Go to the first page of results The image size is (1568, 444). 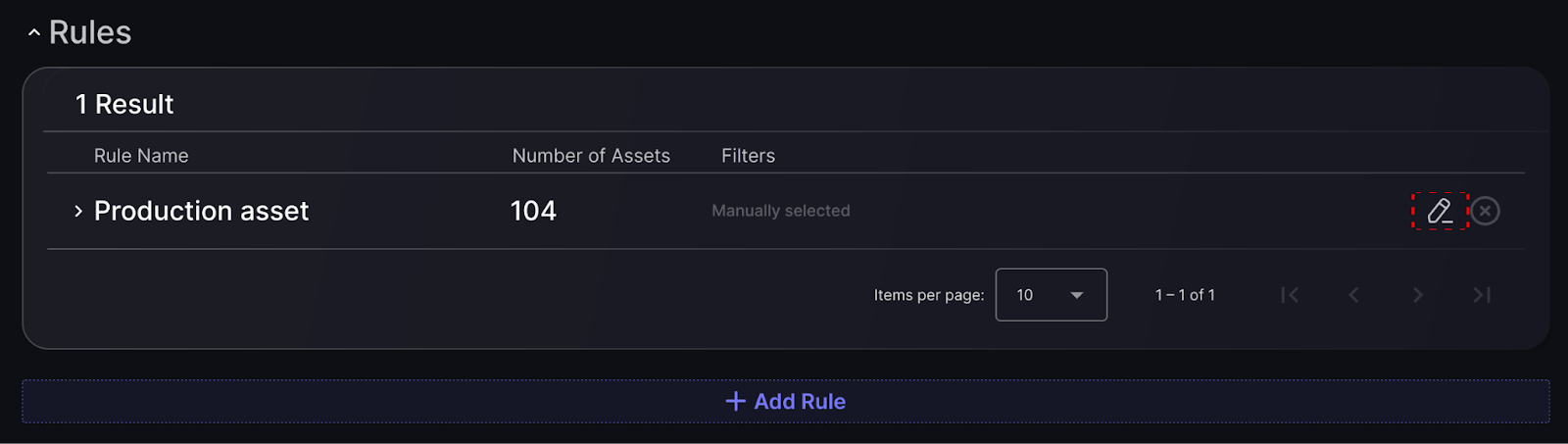click(x=1290, y=295)
